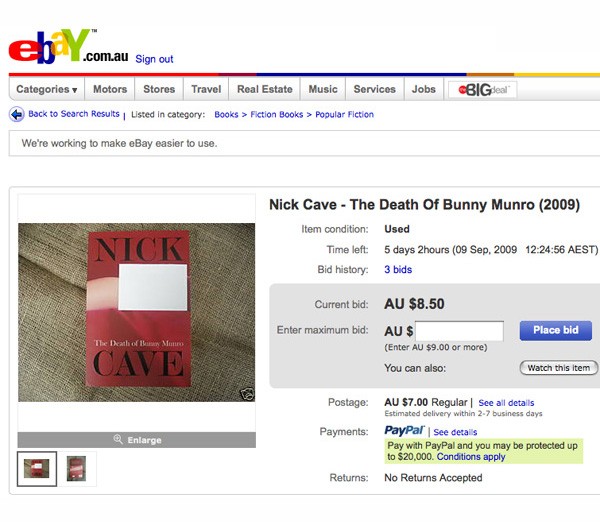
Task: Click the magnifier Enlarge icon
Action: pyautogui.click(x=118, y=440)
